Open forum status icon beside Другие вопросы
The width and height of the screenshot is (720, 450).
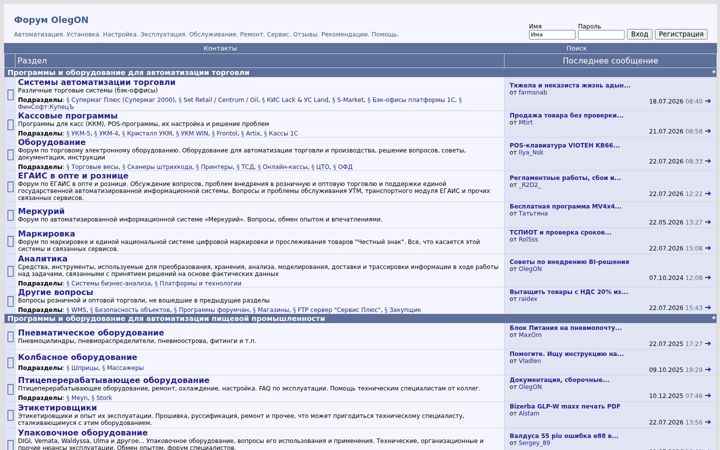tap(10, 301)
